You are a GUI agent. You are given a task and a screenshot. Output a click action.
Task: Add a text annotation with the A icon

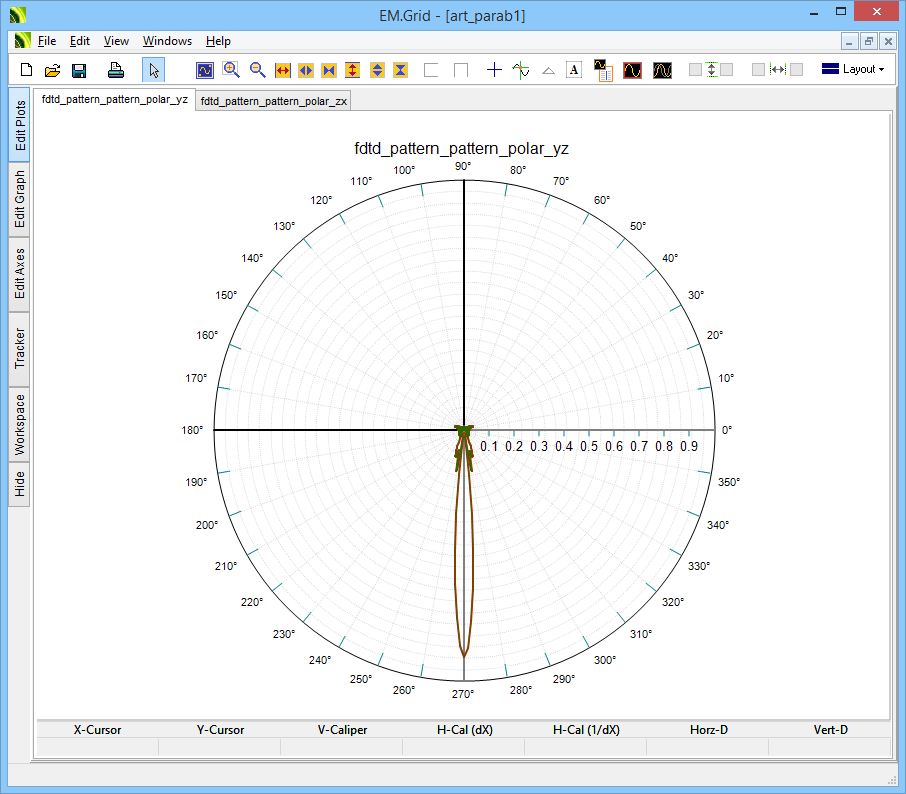tap(574, 70)
